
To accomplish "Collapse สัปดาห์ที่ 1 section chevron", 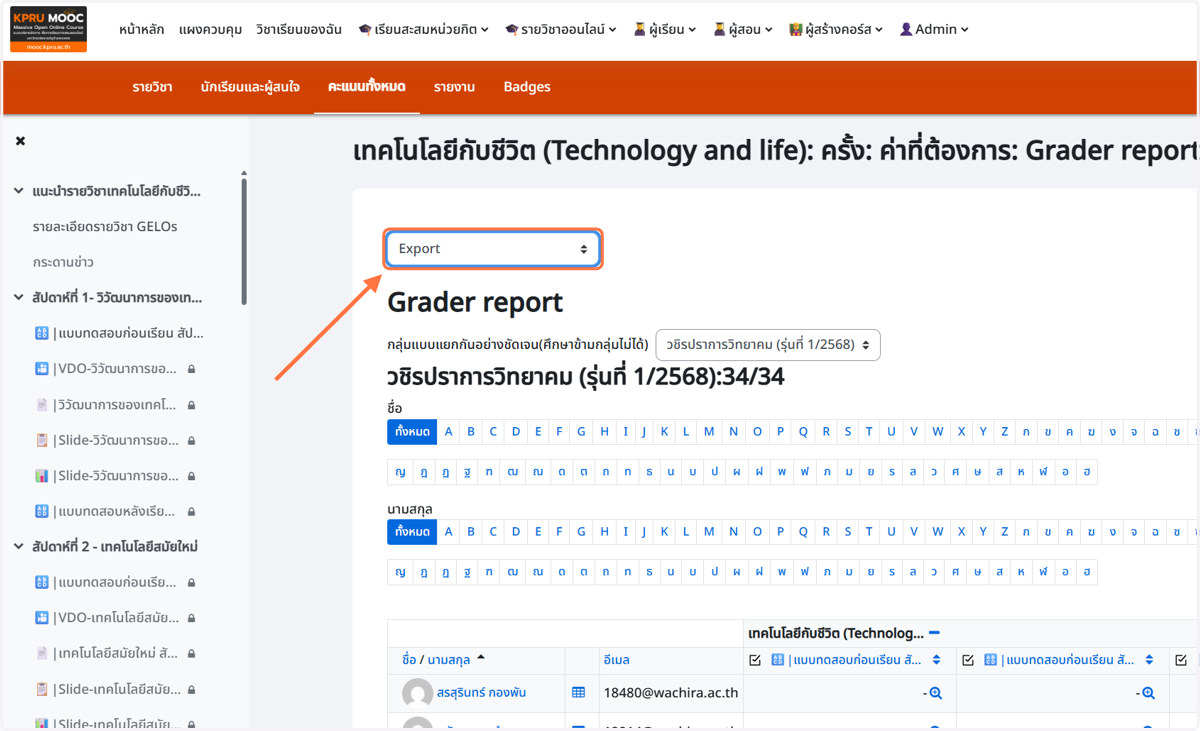I will 18,297.
